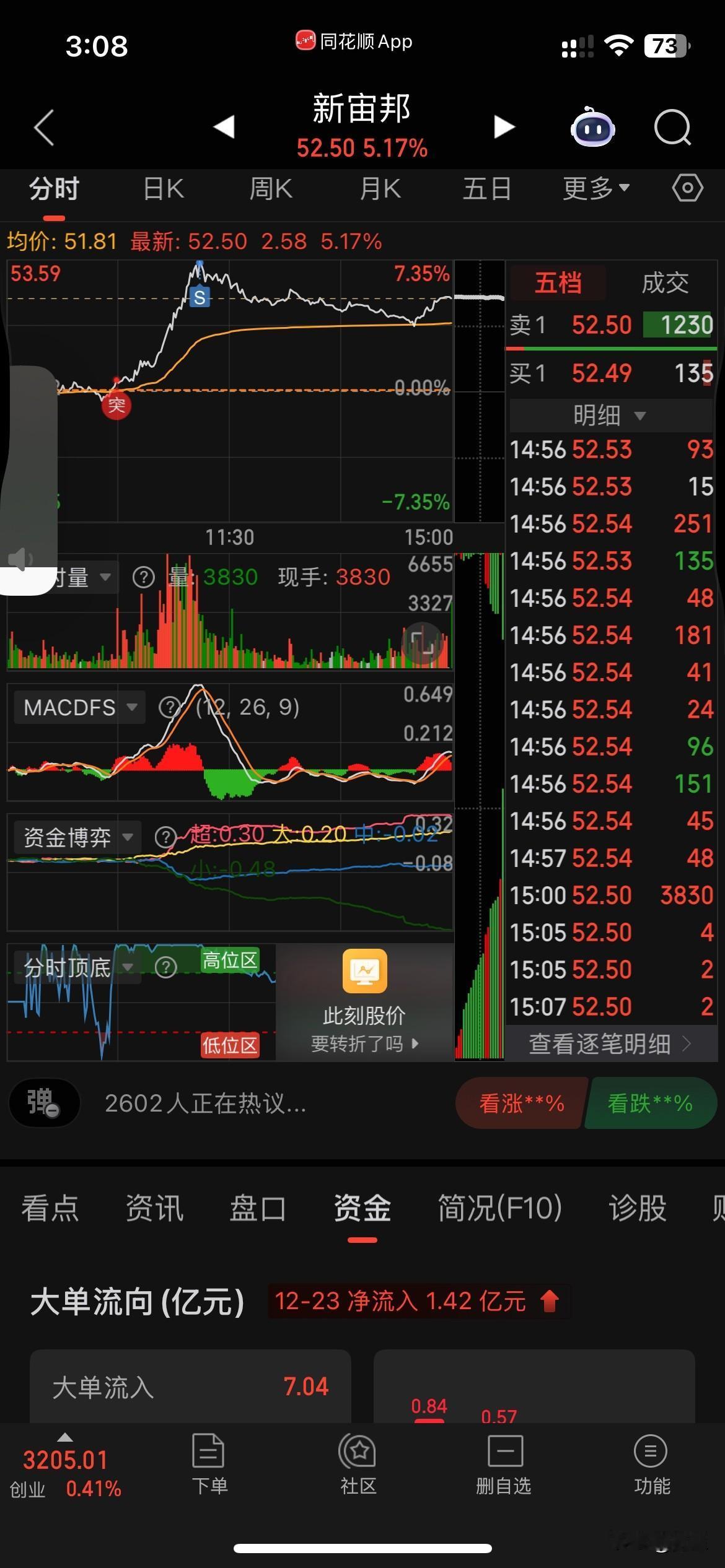Image resolution: width=725 pixels, height=1568 pixels.
Task: Expand the 更多 chart period dropdown
Action: [596, 188]
